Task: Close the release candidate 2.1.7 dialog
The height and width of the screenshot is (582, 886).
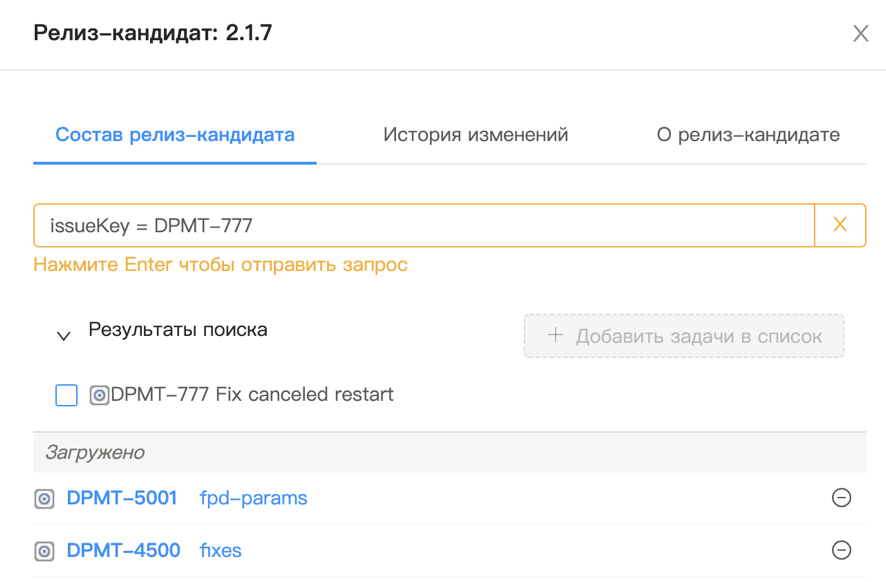Action: coord(860,34)
